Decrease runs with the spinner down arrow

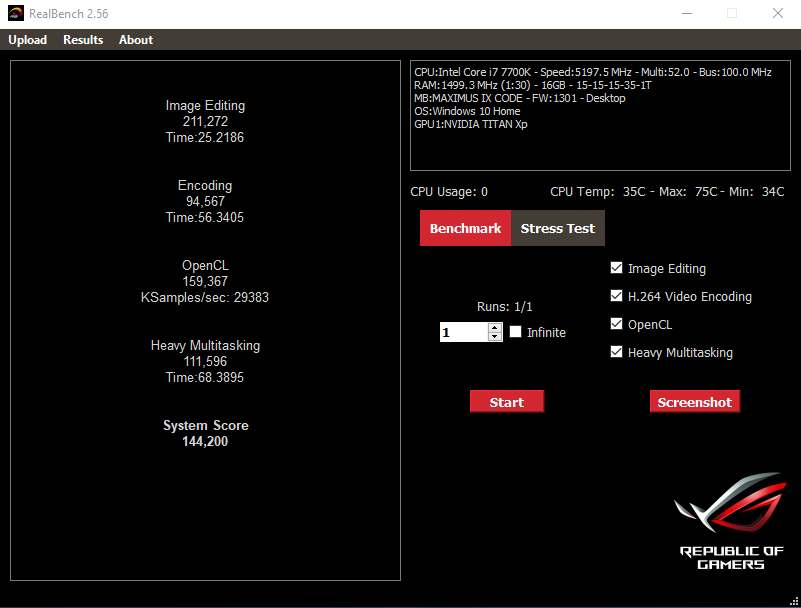pyautogui.click(x=494, y=337)
